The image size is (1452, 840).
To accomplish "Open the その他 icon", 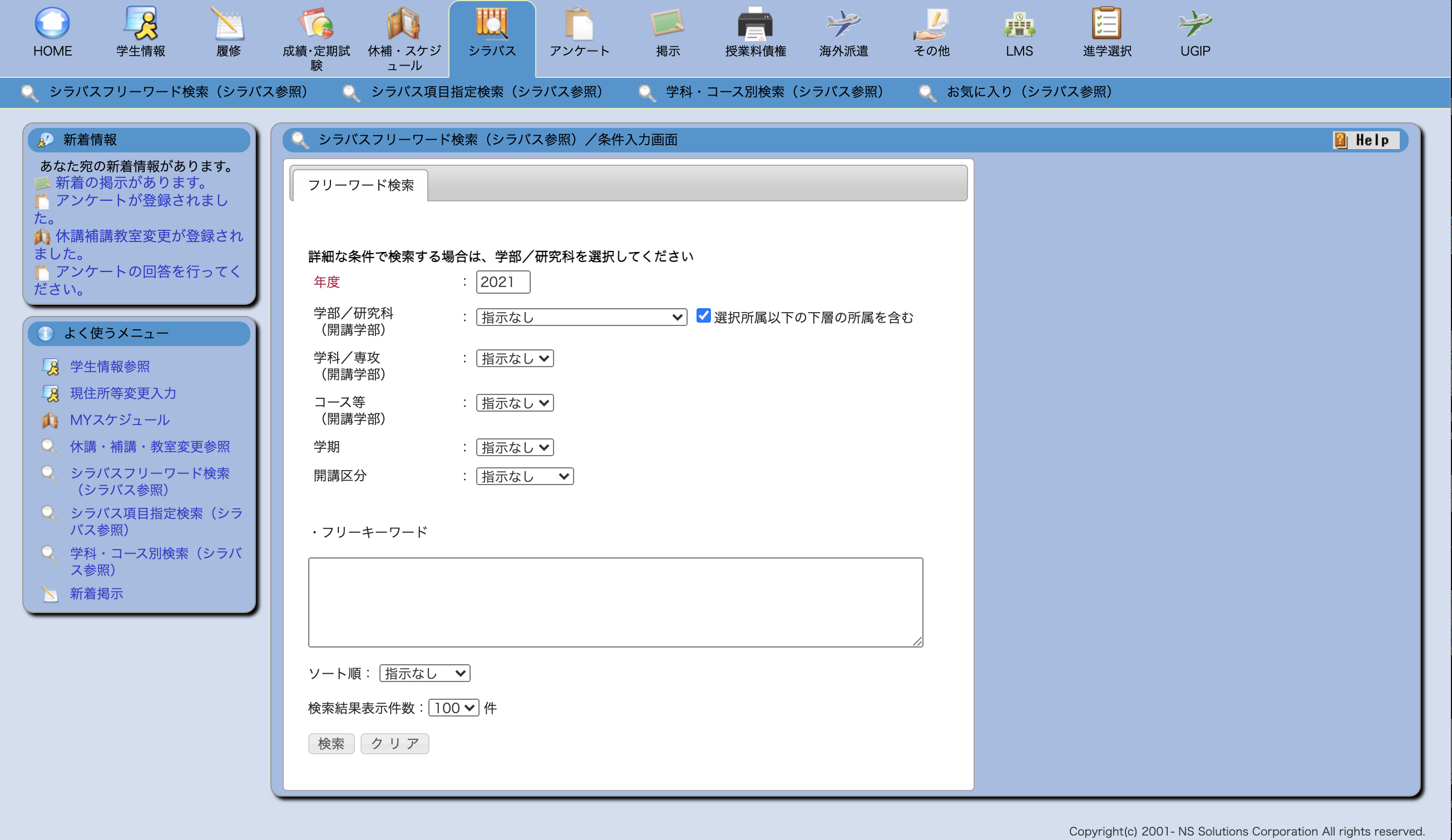I will coord(931,23).
